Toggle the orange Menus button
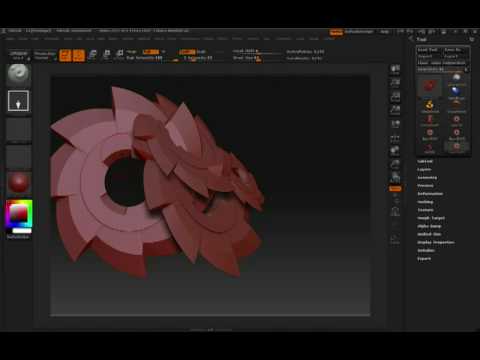Image resolution: width=480 pixels, height=360 pixels. (336, 32)
